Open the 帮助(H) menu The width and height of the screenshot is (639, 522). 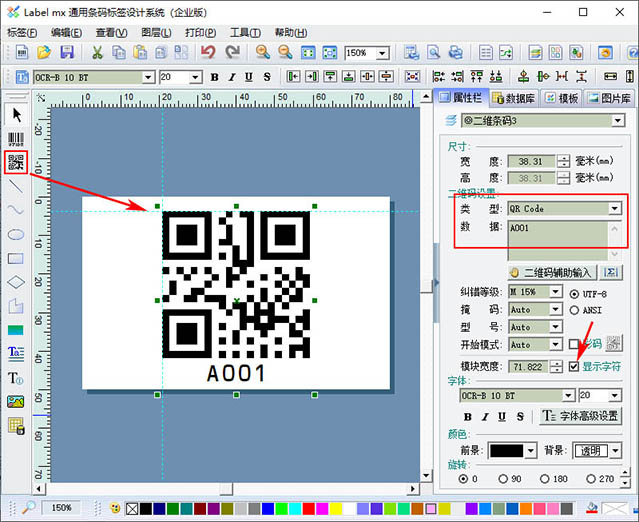click(x=291, y=33)
